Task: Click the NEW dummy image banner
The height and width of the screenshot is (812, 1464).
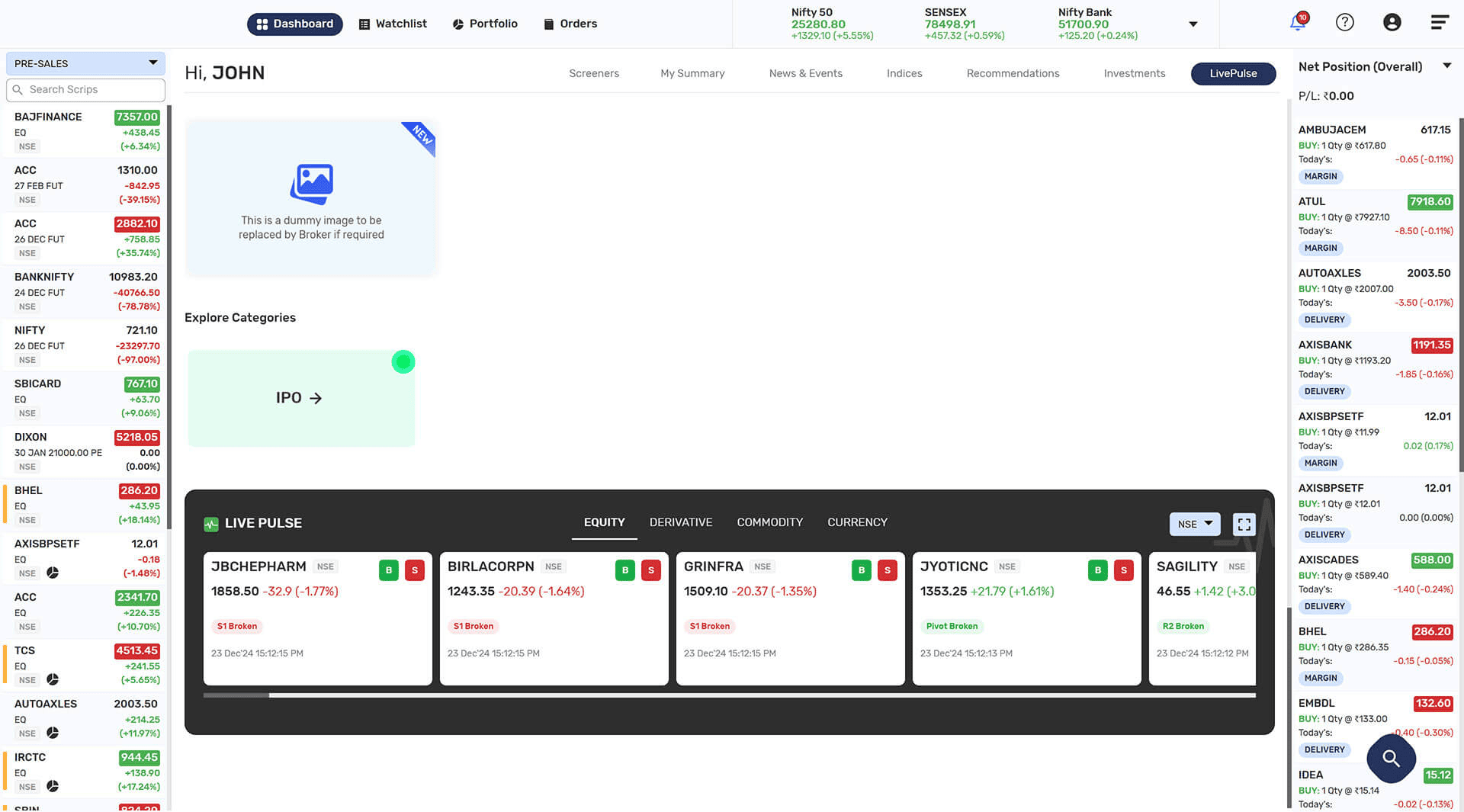Action: point(311,197)
